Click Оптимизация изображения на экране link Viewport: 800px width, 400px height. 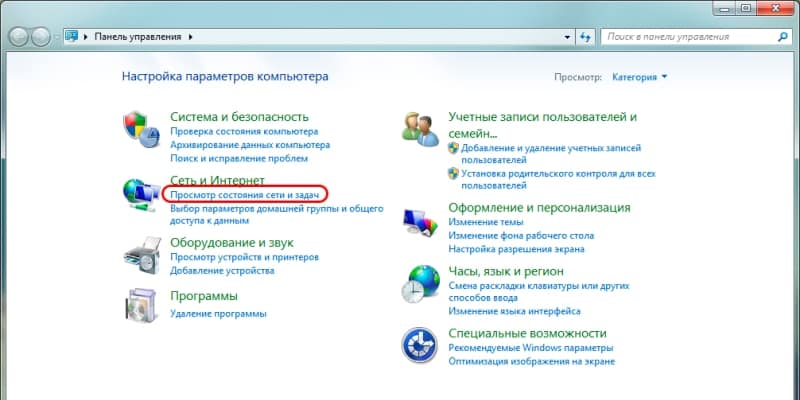point(532,361)
